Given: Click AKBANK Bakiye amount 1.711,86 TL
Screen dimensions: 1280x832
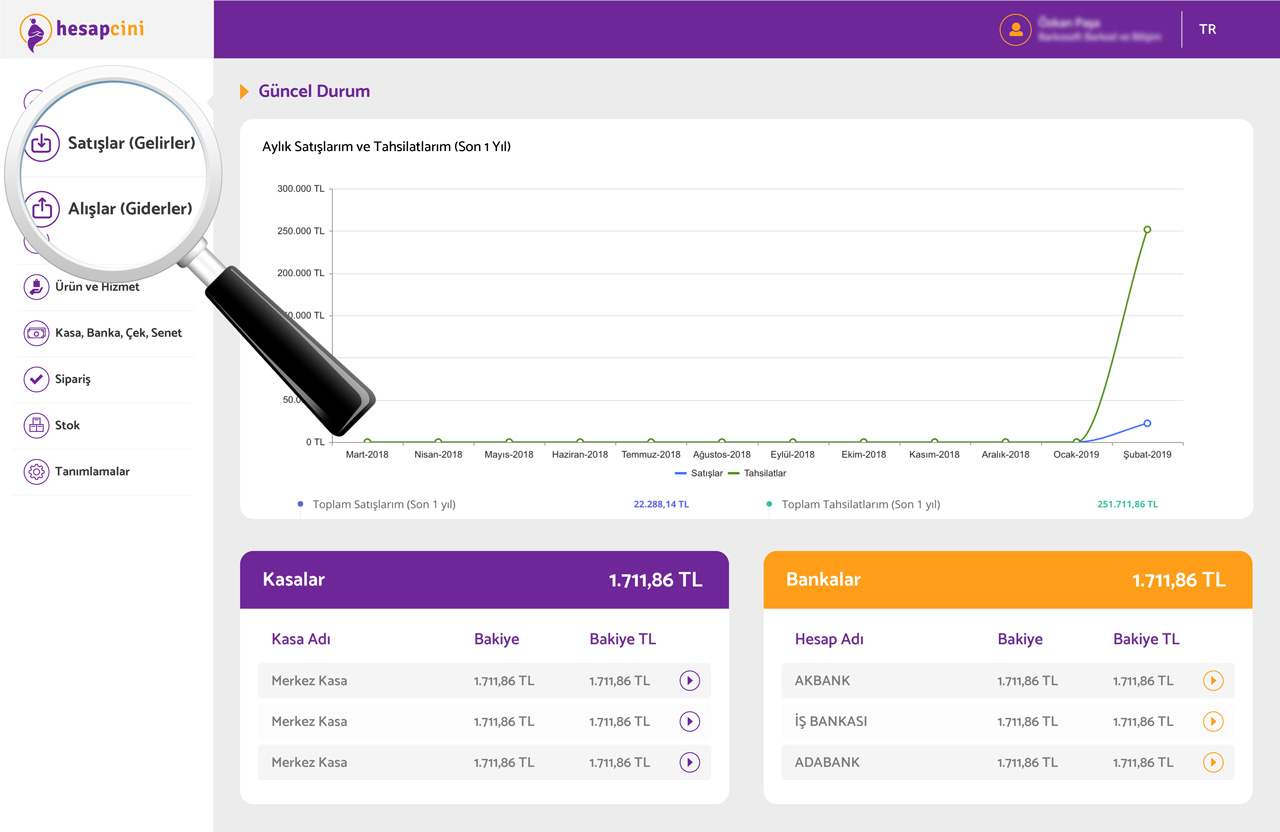Looking at the screenshot, I should click(1027, 681).
